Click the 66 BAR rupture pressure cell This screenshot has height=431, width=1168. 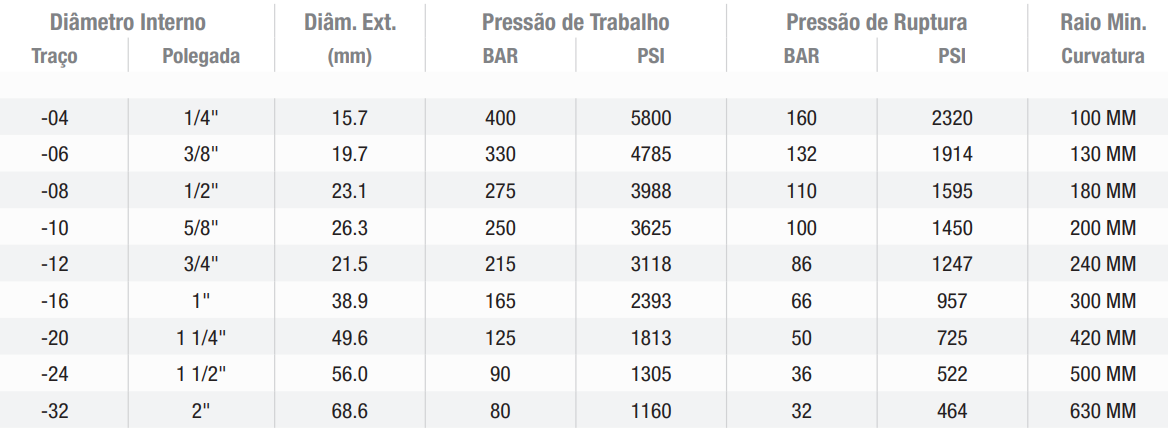[x=802, y=301]
